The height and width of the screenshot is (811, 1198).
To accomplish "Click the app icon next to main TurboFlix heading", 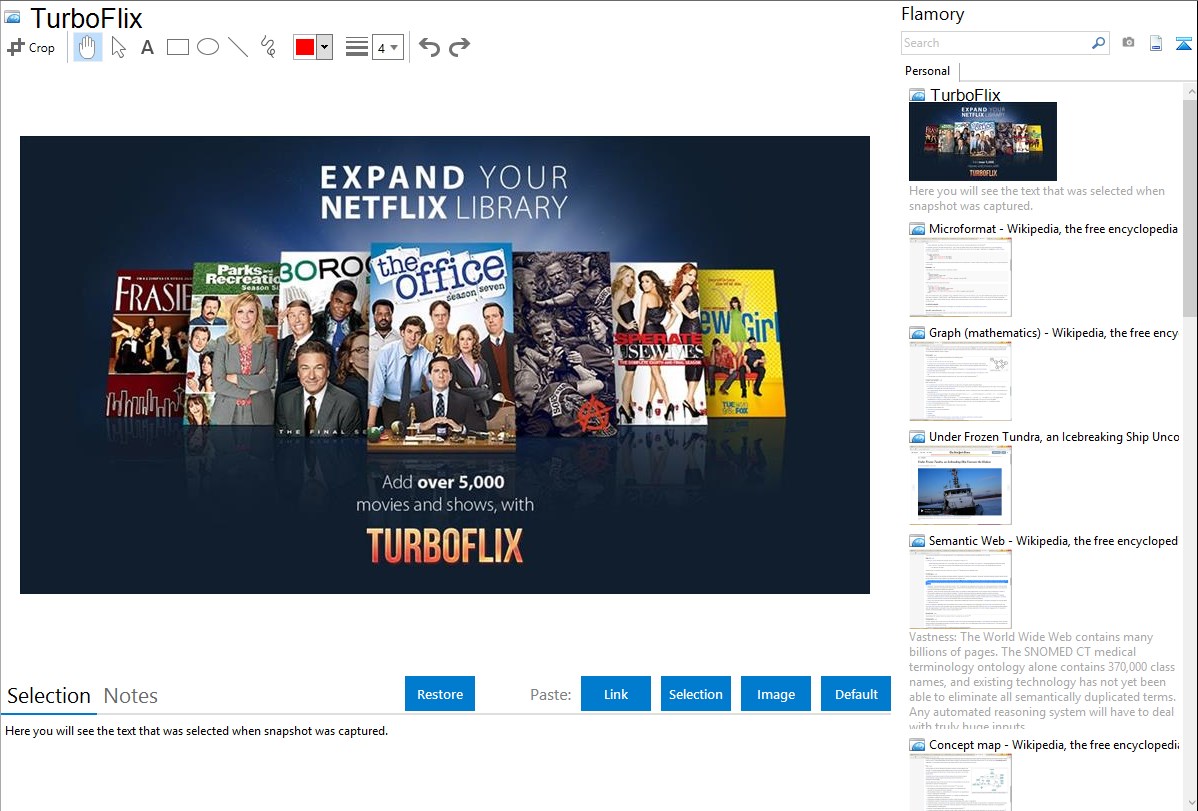I will click(x=12, y=18).
